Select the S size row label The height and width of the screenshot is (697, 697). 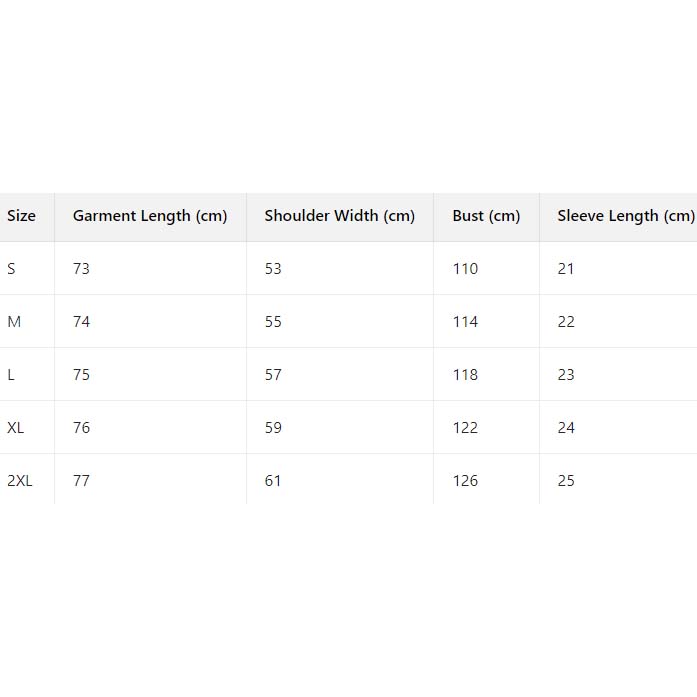pos(12,269)
